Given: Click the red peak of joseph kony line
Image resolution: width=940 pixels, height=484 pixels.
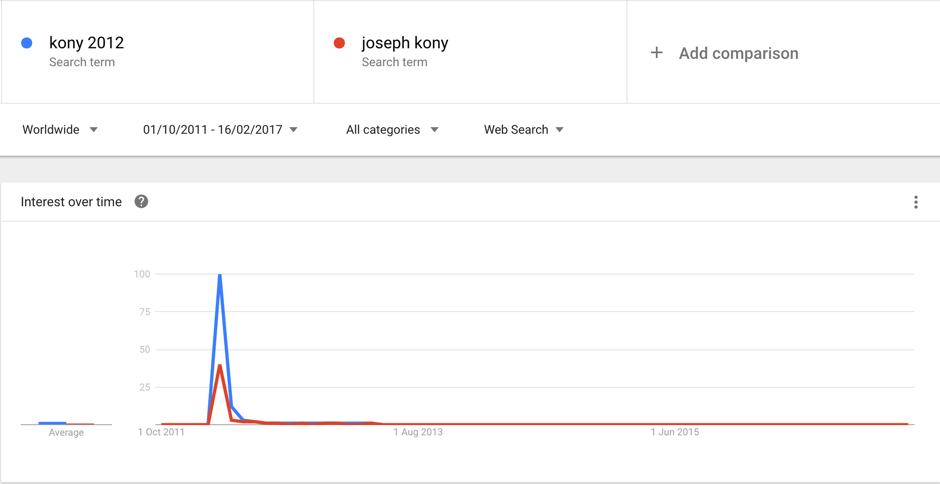Looking at the screenshot, I should point(220,366).
